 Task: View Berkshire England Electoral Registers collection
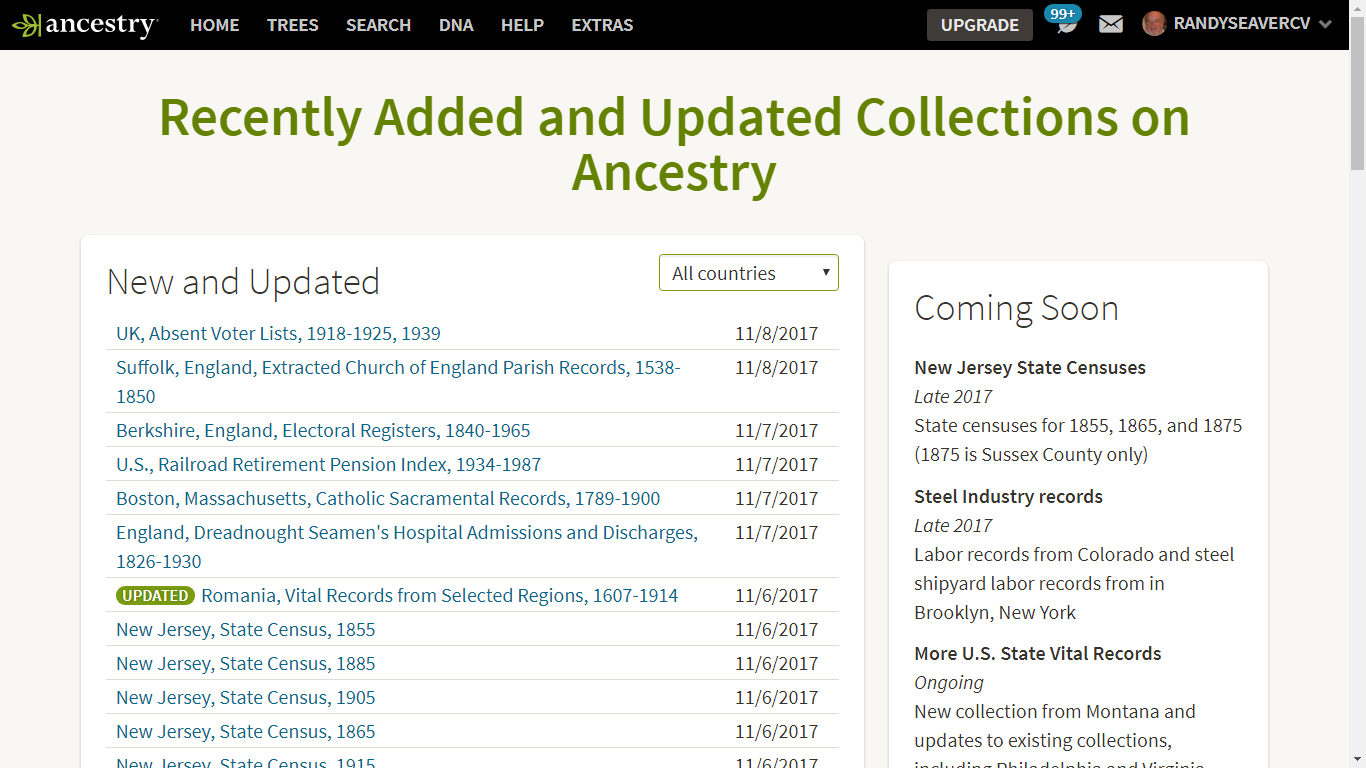click(x=323, y=430)
